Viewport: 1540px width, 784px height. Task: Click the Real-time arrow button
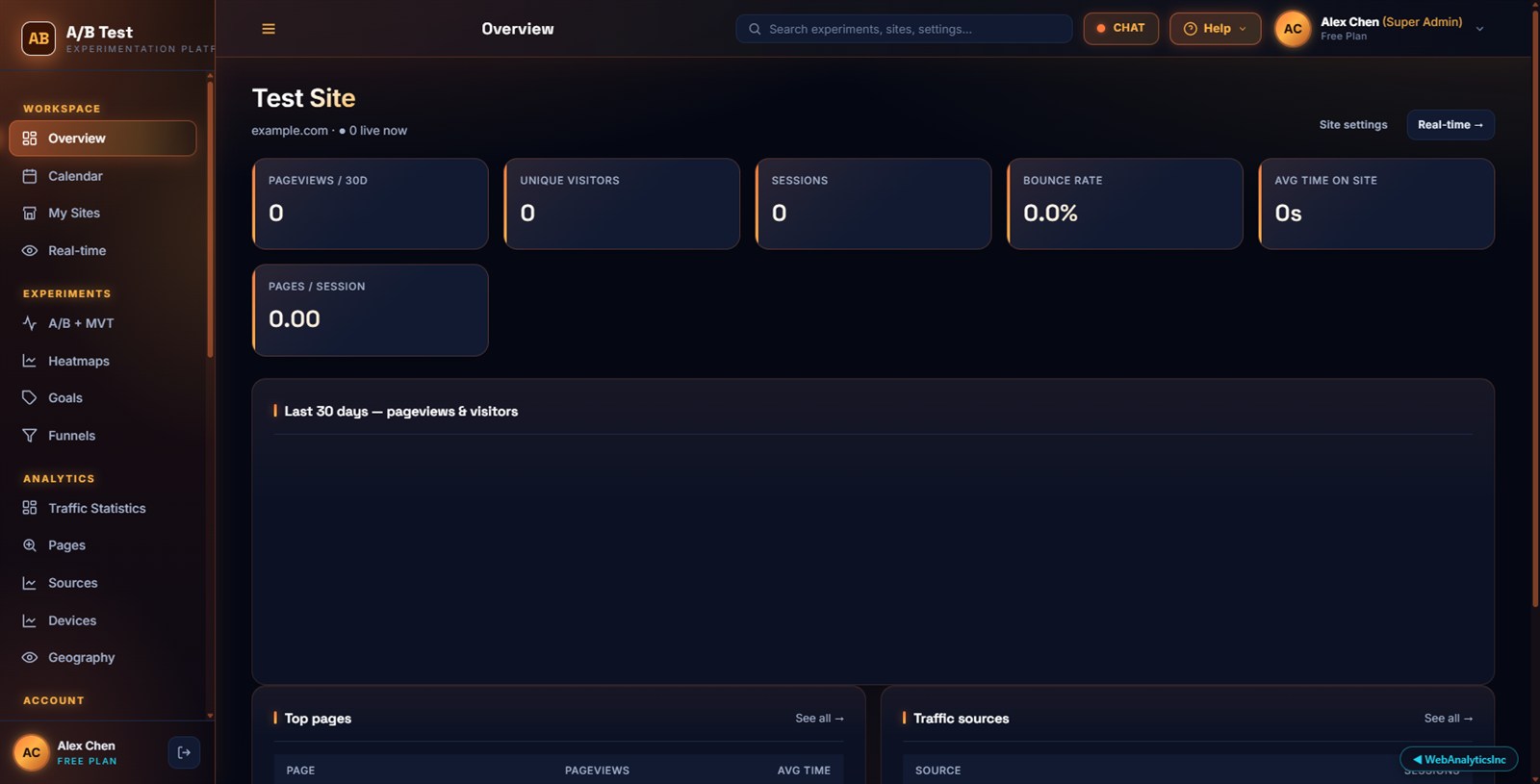click(x=1450, y=125)
